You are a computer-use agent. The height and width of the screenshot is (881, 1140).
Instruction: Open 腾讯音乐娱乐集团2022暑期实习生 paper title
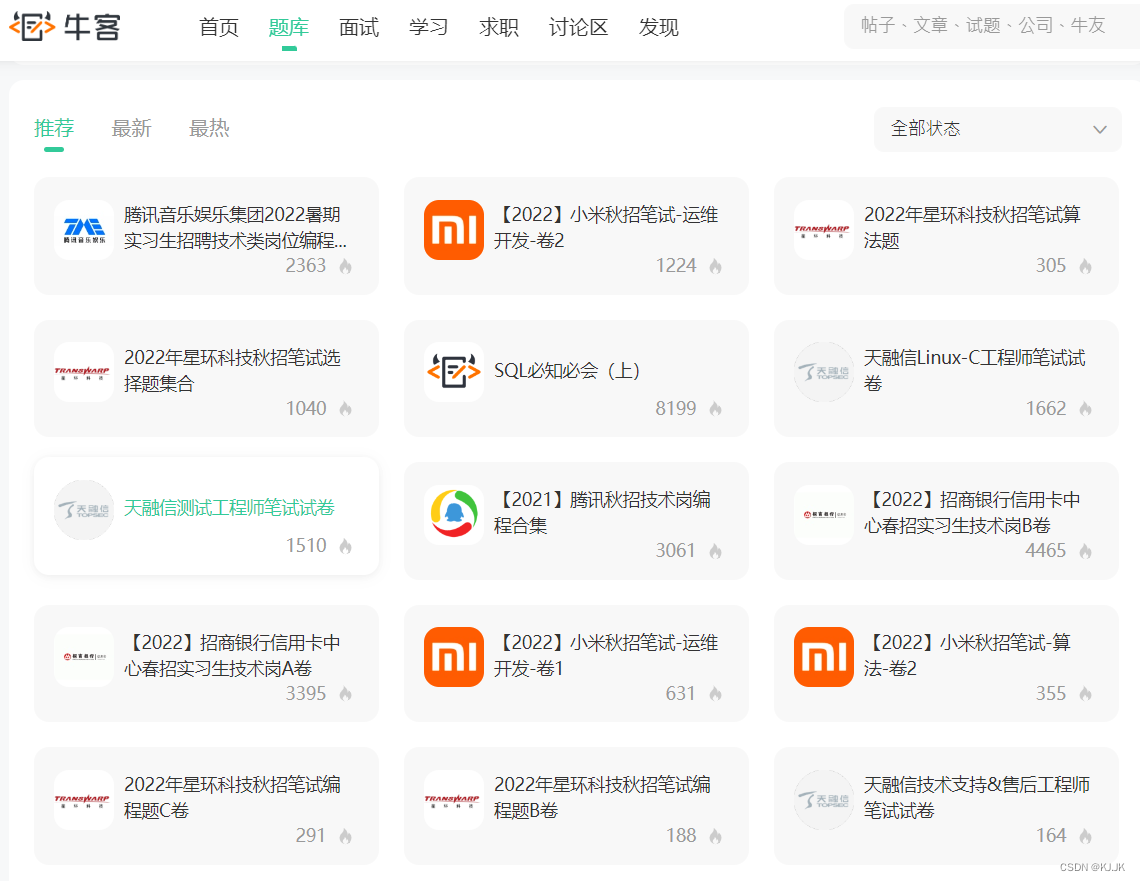click(235, 228)
